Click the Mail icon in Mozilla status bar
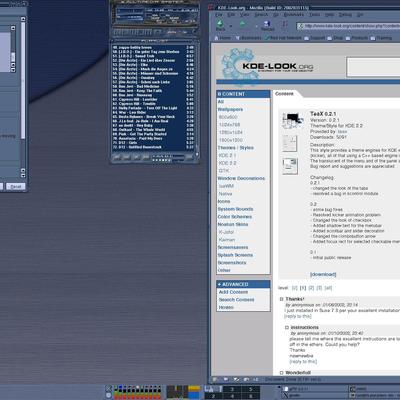 pyautogui.click(x=226, y=379)
